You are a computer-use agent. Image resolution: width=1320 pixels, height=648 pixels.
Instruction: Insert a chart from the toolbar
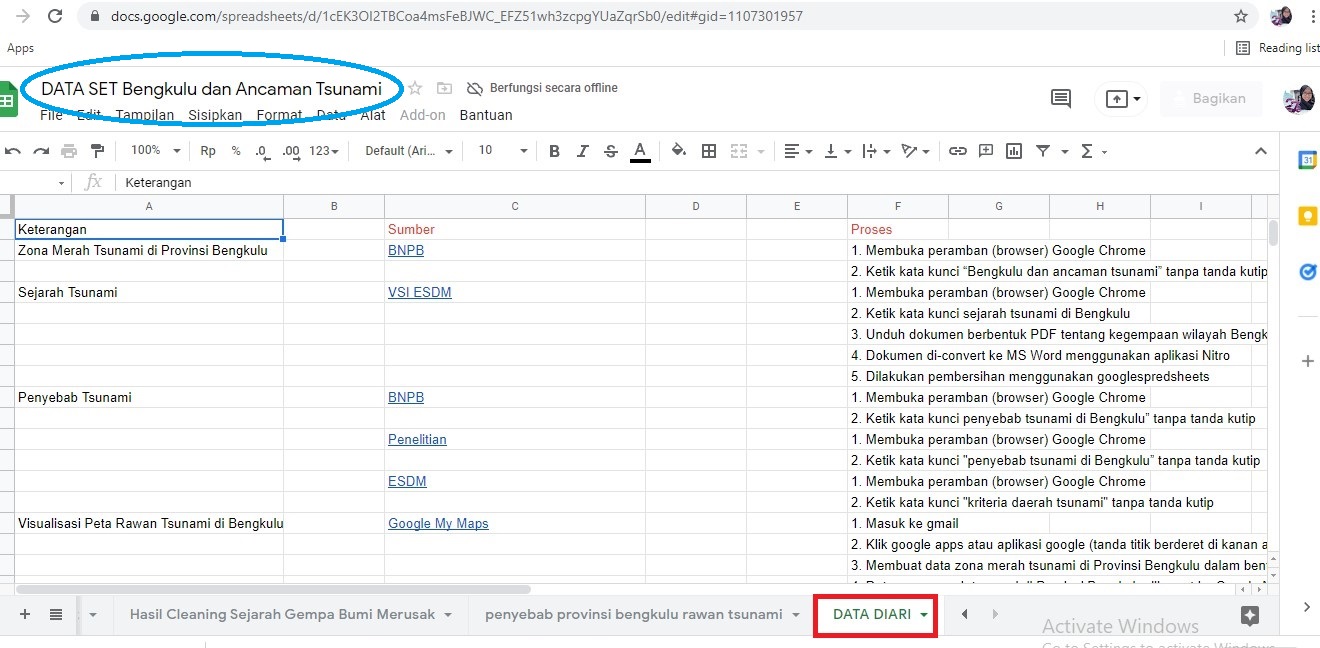pyautogui.click(x=1014, y=151)
